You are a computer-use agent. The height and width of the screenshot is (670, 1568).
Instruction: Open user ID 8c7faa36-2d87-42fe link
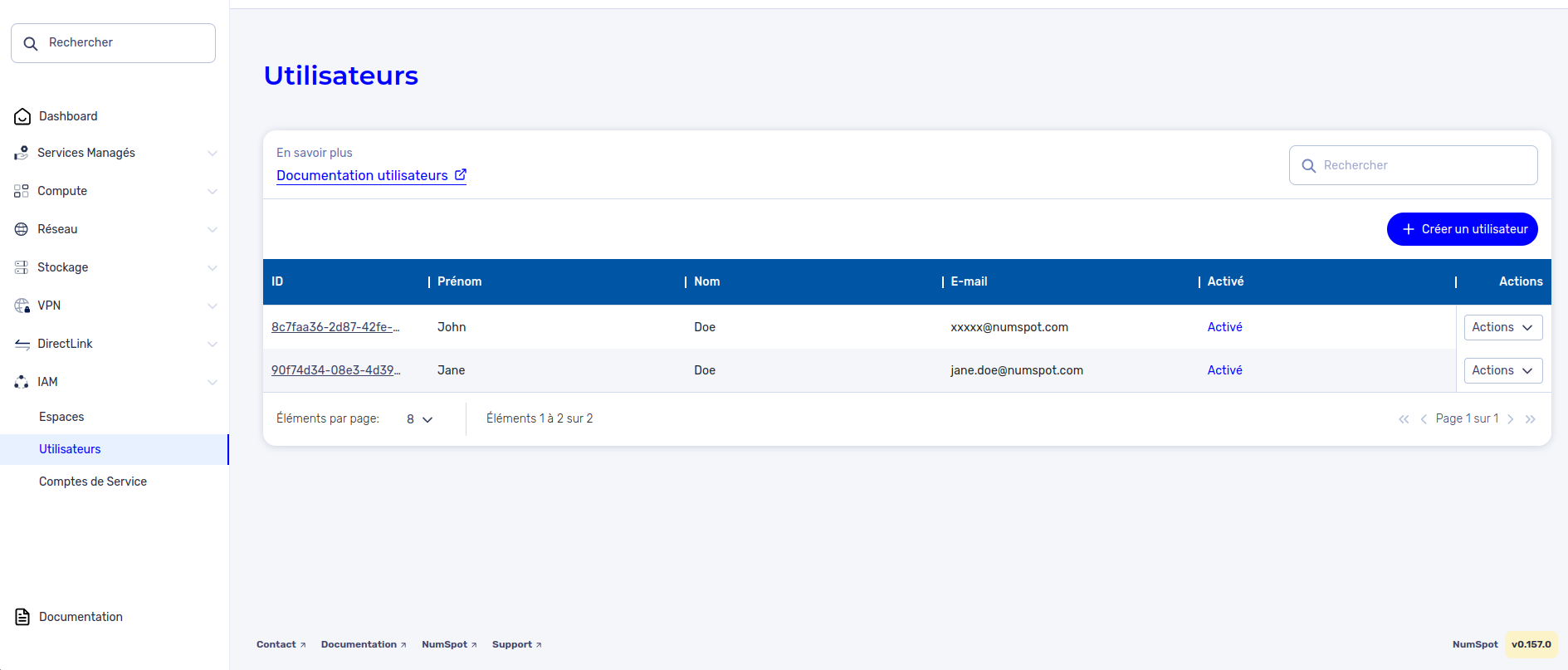(335, 327)
